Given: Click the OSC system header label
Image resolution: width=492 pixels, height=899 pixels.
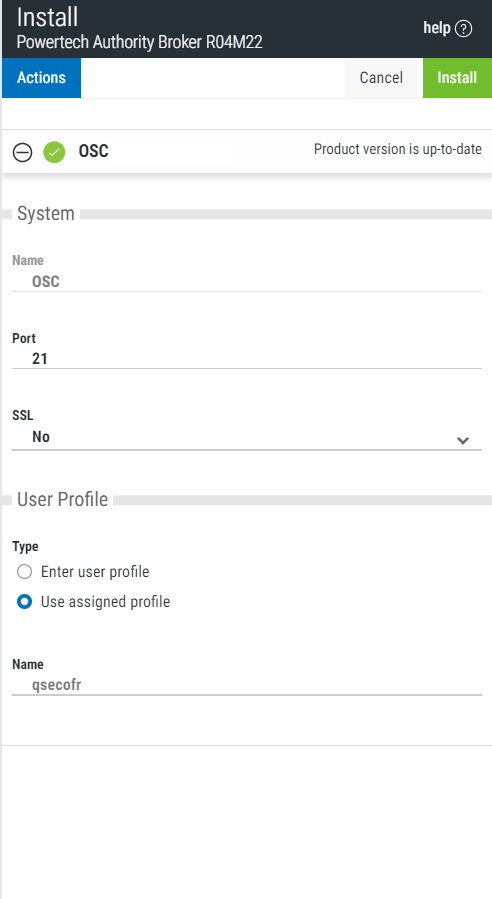Looking at the screenshot, I should click(x=93, y=151).
